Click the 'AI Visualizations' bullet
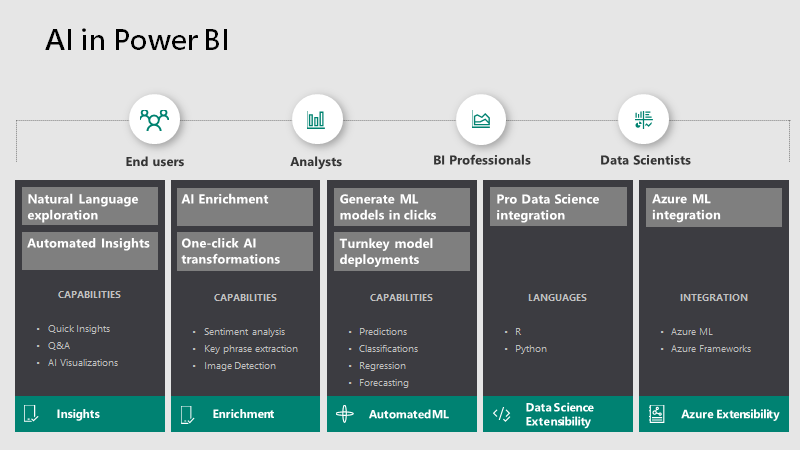Viewport: 800px width, 450px height. coord(83,363)
